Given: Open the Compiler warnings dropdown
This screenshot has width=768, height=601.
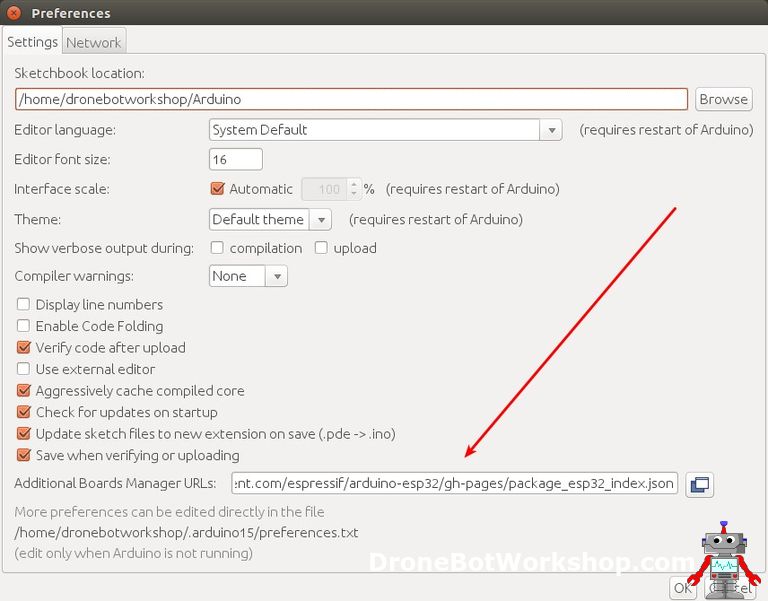Looking at the screenshot, I should (x=248, y=276).
